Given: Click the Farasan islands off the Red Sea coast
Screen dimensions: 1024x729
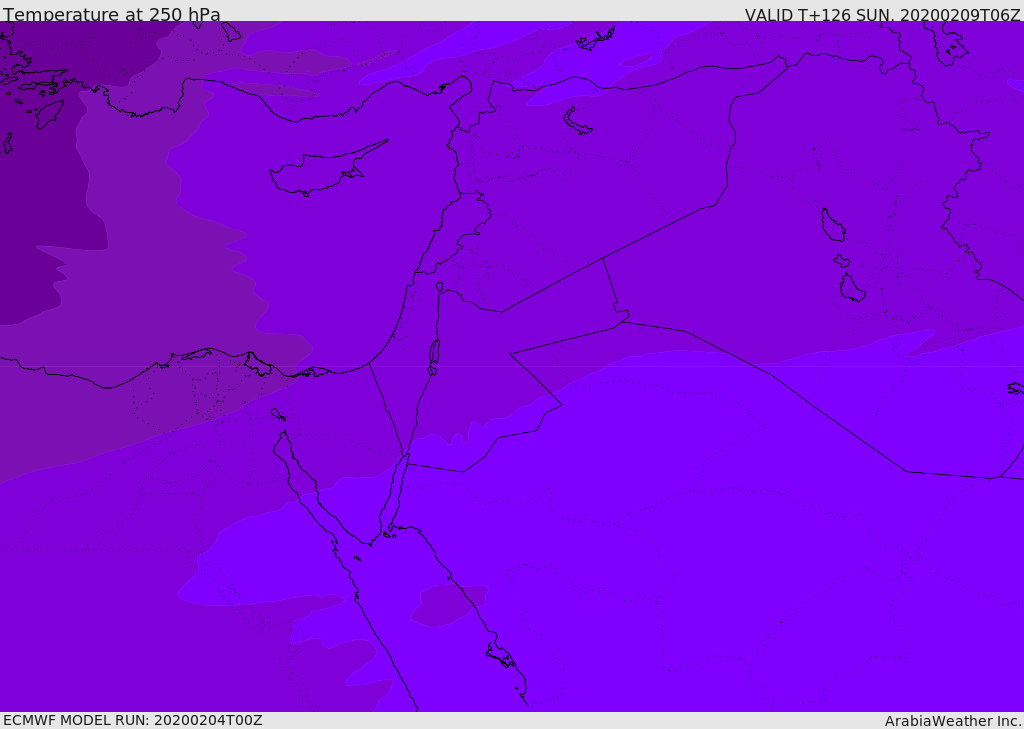Looking at the screenshot, I should (x=501, y=656).
